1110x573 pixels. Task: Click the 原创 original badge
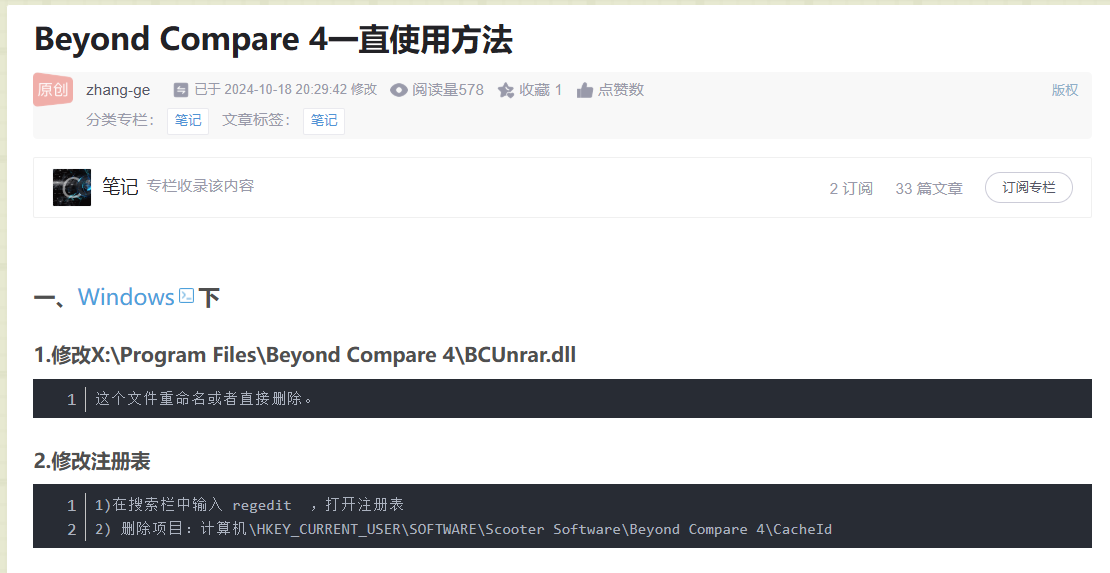click(x=53, y=89)
